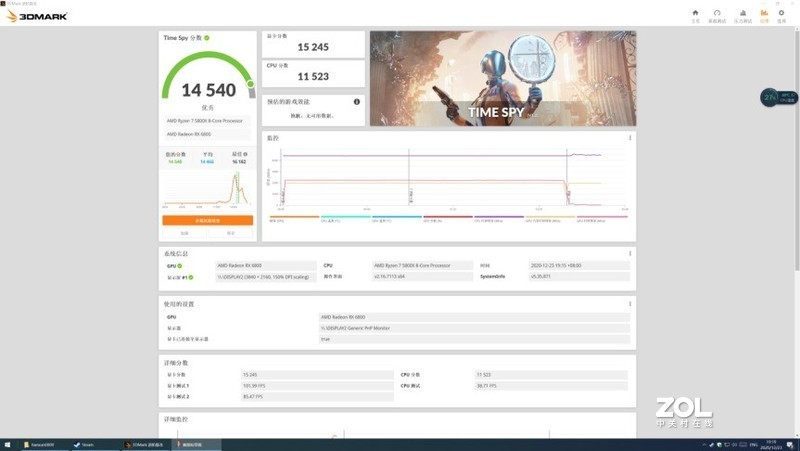Click the version value v2.16.7113 x64
This screenshot has height=451, width=800.
pyautogui.click(x=422, y=277)
